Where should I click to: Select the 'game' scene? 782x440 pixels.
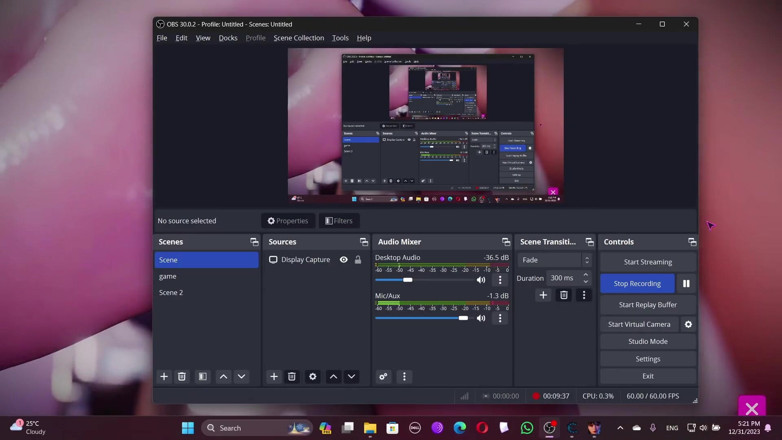click(x=206, y=276)
